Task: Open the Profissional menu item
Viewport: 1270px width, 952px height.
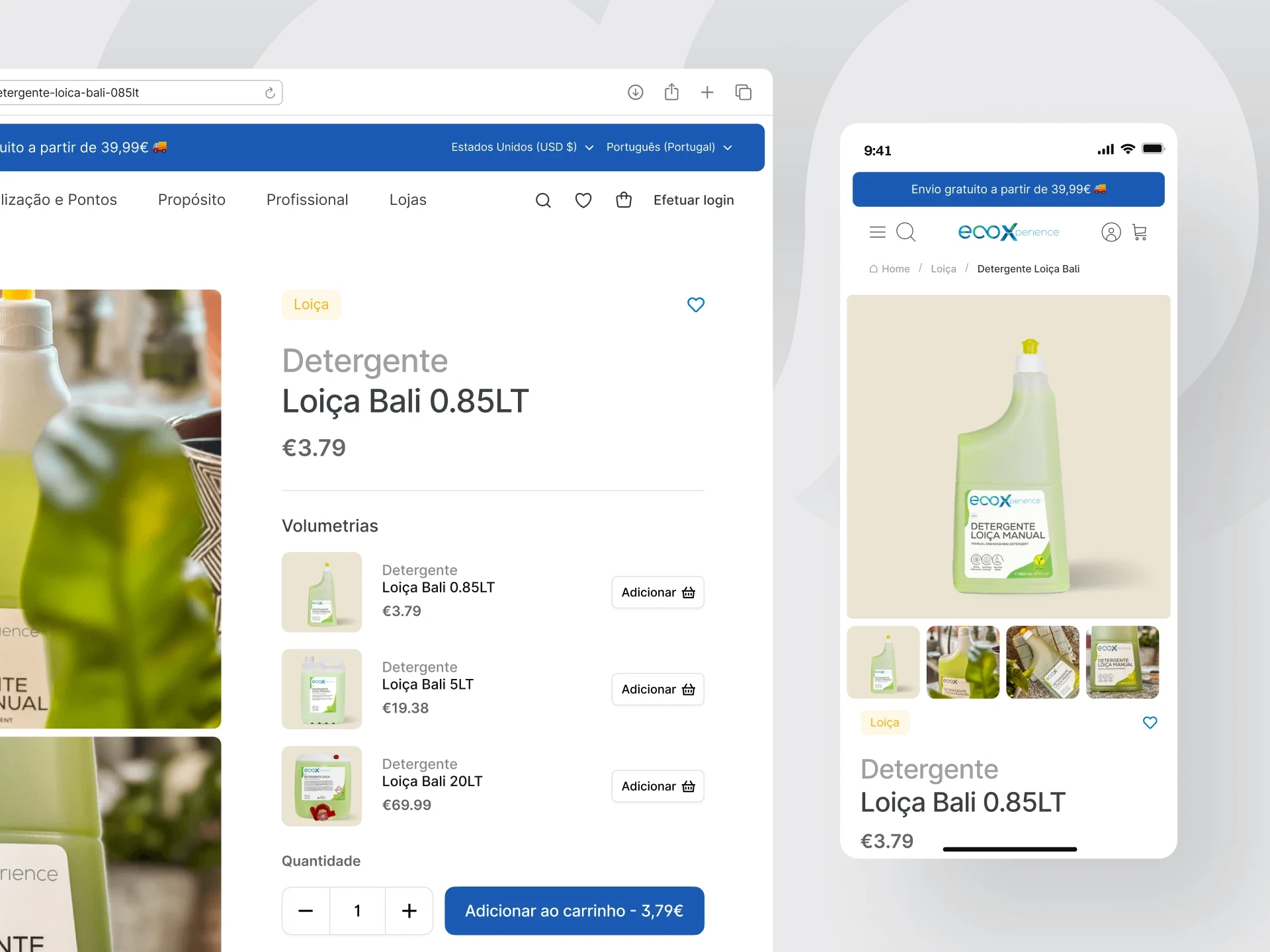Action: 307,200
